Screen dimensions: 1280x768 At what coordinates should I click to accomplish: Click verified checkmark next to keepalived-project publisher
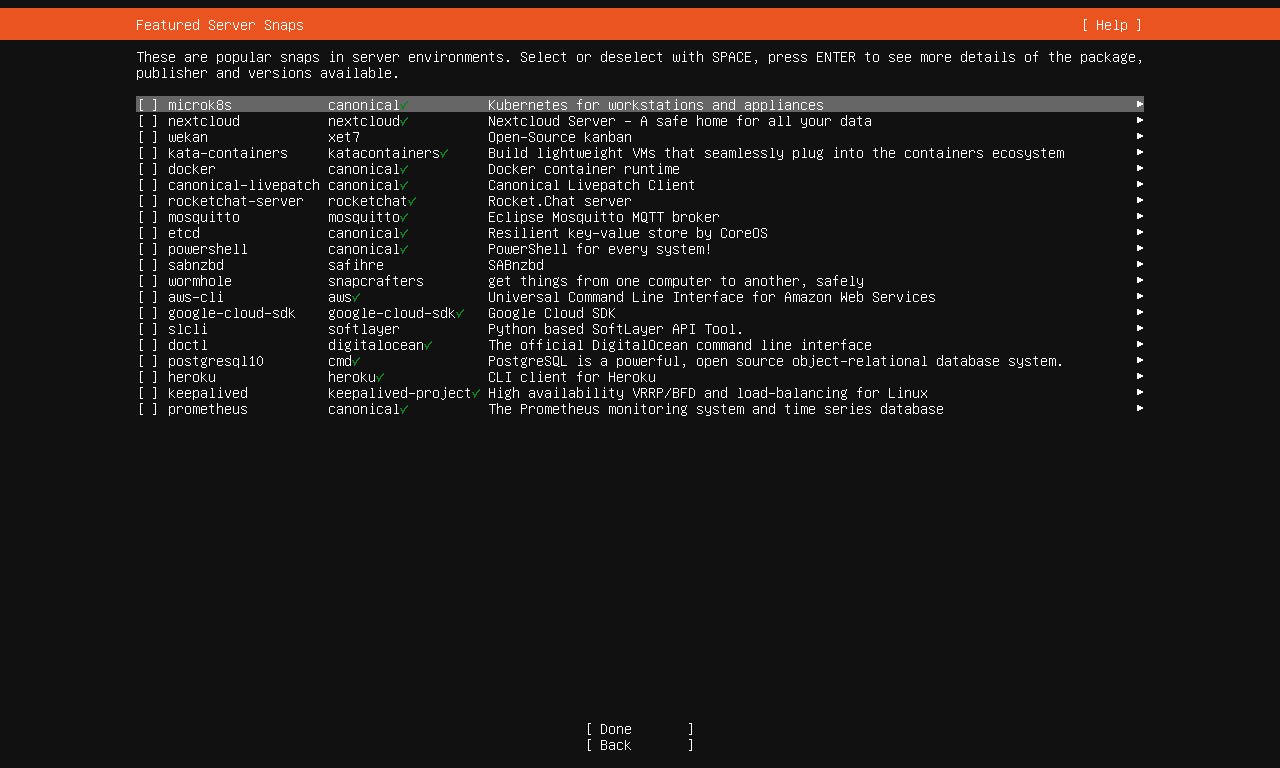pyautogui.click(x=476, y=393)
